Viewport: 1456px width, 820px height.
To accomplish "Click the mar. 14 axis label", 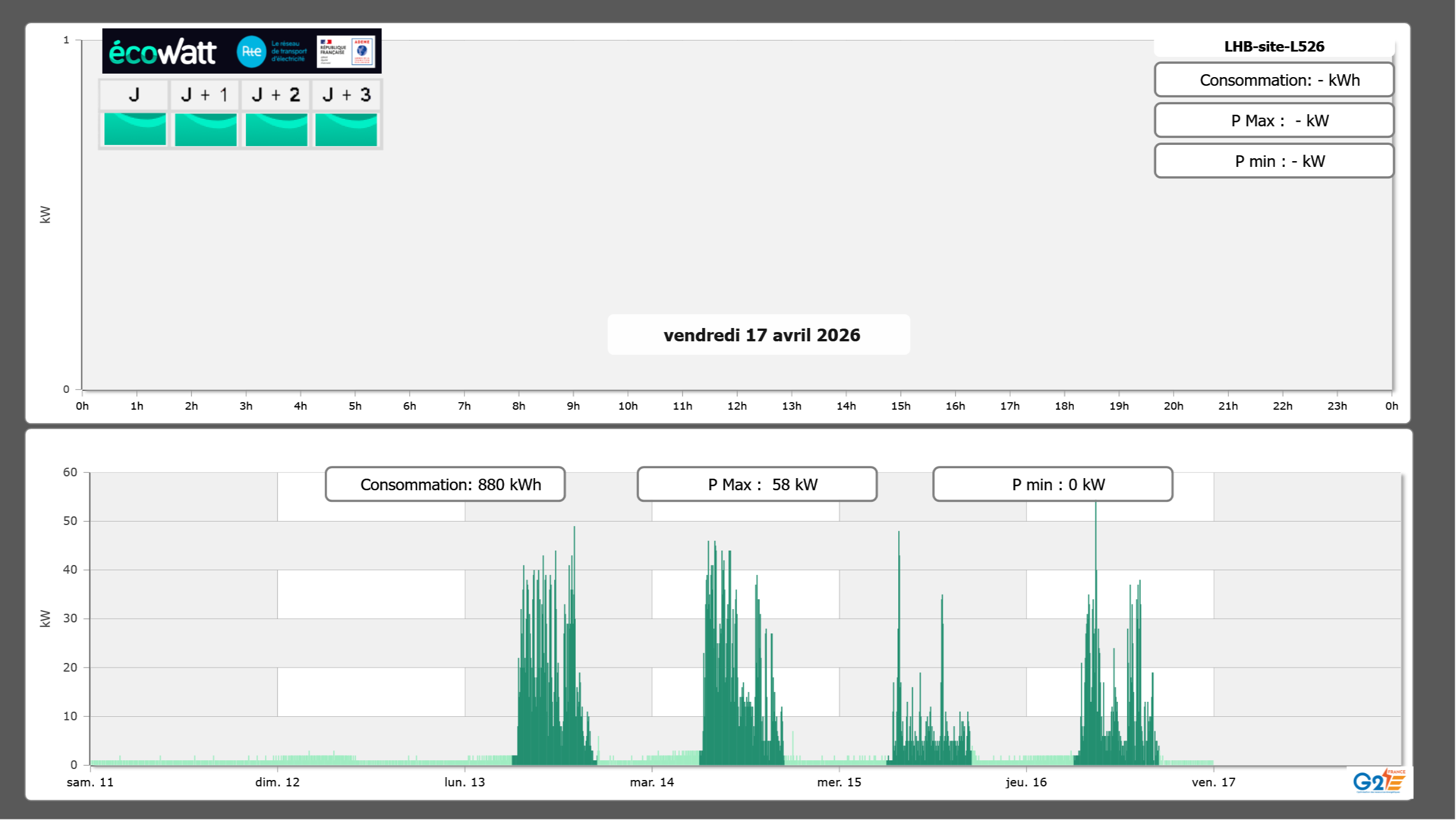I will point(652,782).
